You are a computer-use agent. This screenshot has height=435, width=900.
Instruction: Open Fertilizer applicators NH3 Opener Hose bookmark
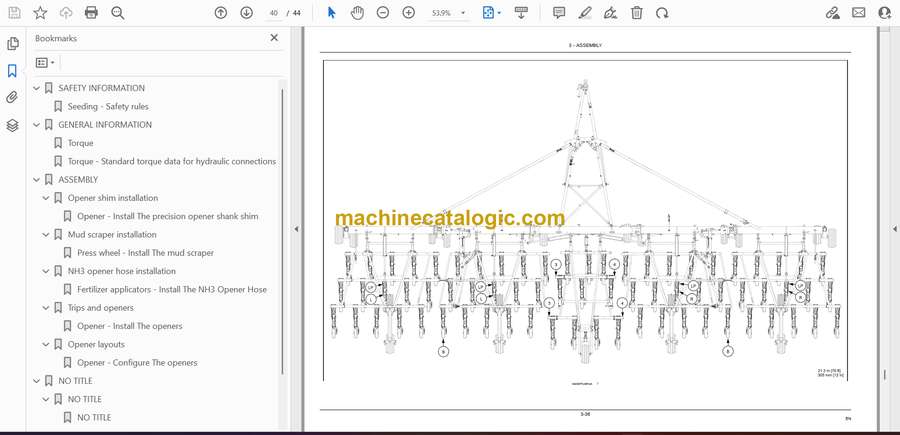tap(172, 289)
